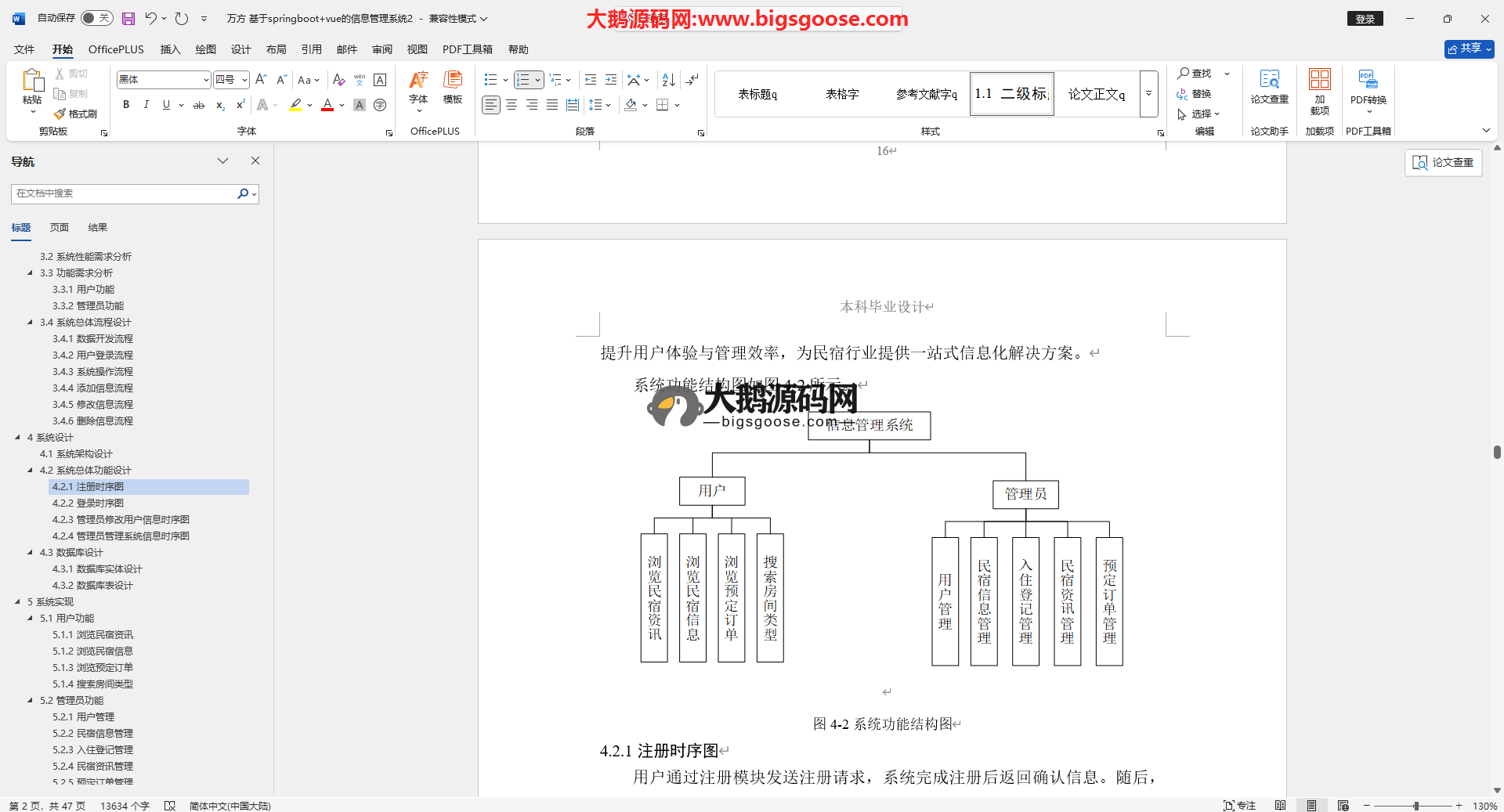Image resolution: width=1504 pixels, height=812 pixels.
Task: Click the Format Painter brush icon
Action: click(60, 114)
